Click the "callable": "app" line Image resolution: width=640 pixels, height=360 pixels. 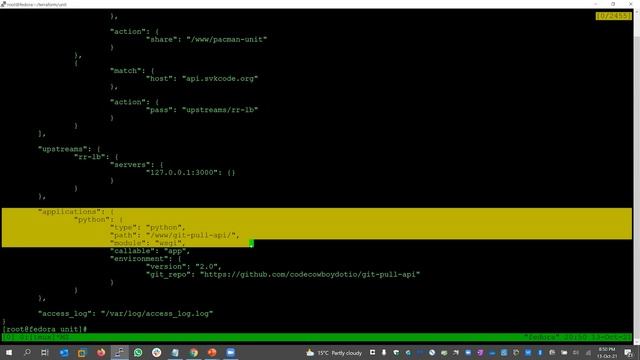point(150,251)
